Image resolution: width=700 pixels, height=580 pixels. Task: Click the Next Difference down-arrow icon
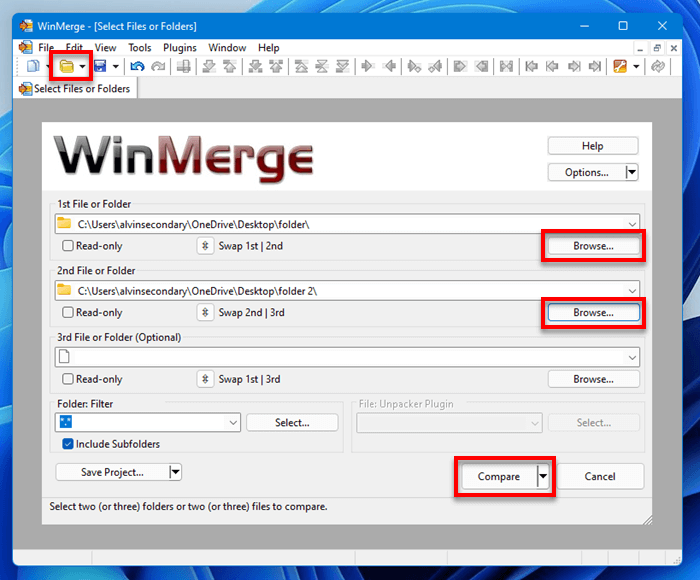[x=209, y=67]
